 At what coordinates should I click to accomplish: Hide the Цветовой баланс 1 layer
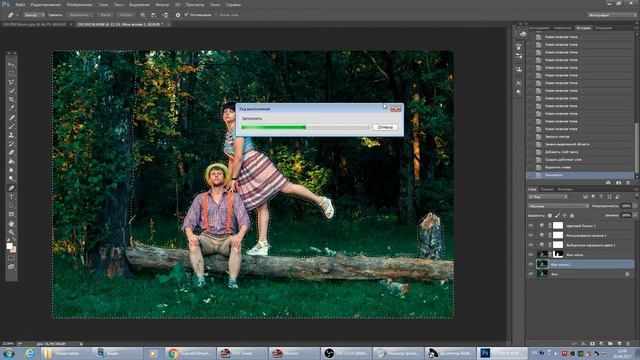coord(531,225)
